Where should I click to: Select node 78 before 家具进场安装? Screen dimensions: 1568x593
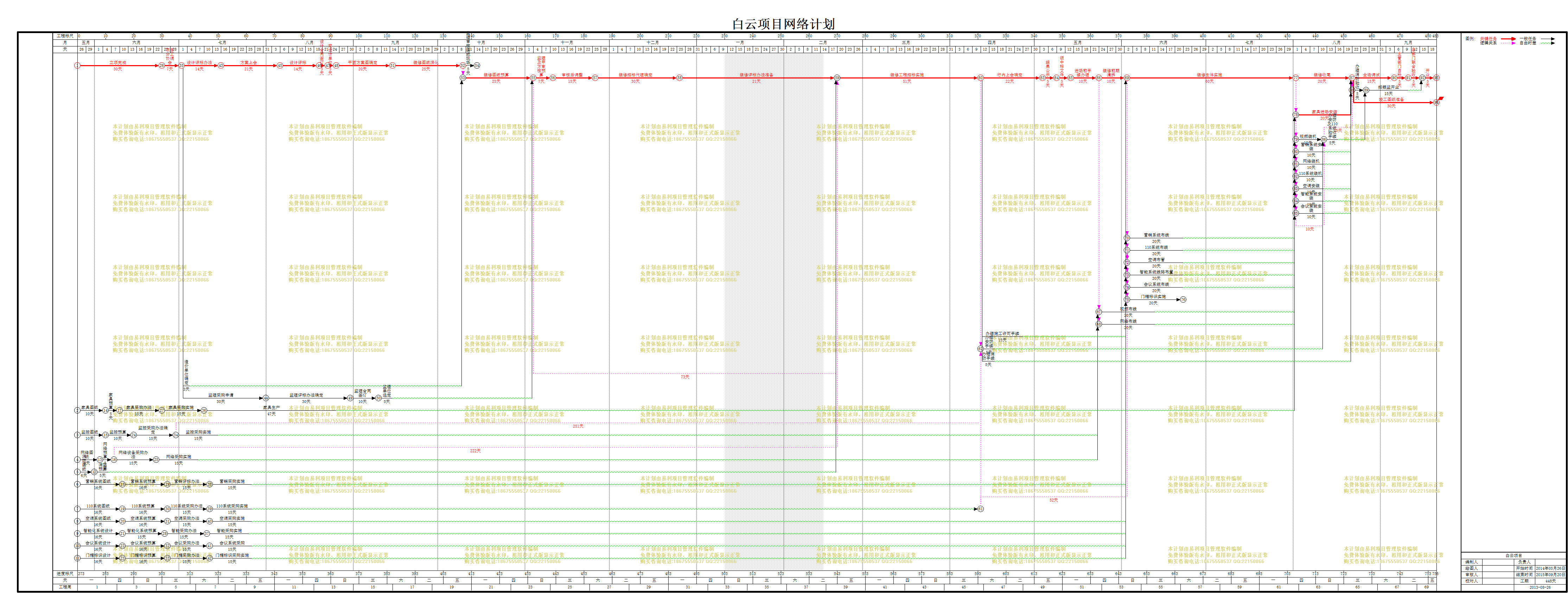pyautogui.click(x=1296, y=114)
